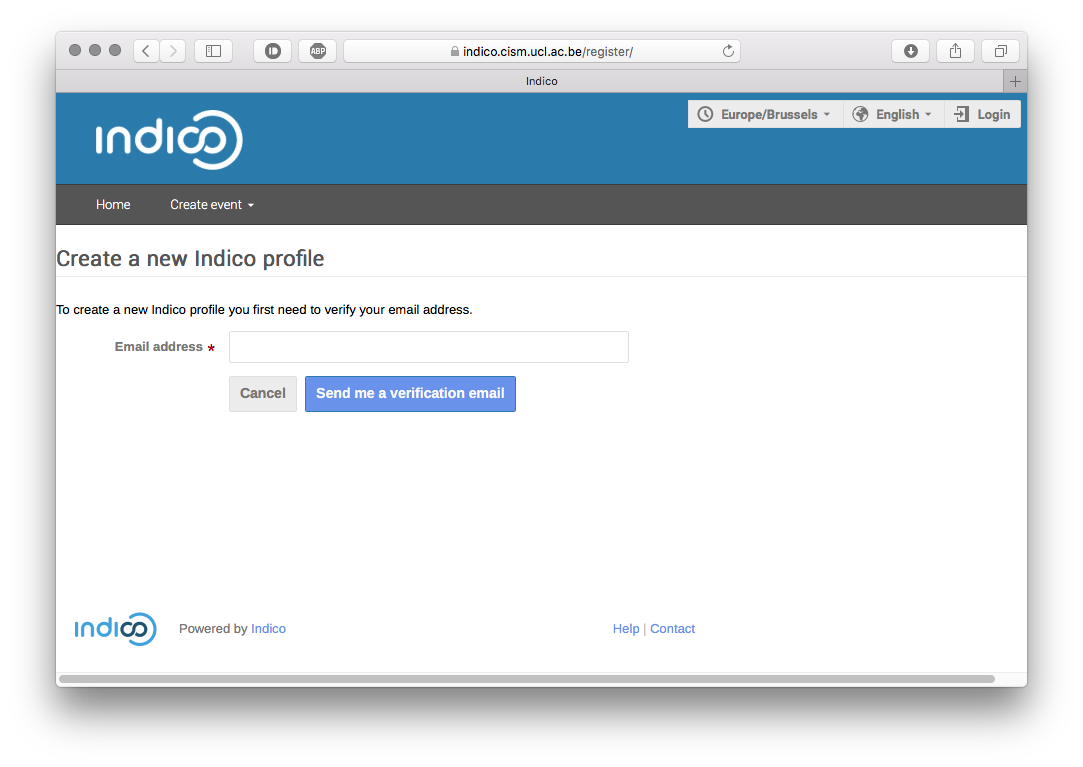The width and height of the screenshot is (1083, 767).
Task: Open the Europe/Brussels timezone dropdown
Action: pos(764,115)
